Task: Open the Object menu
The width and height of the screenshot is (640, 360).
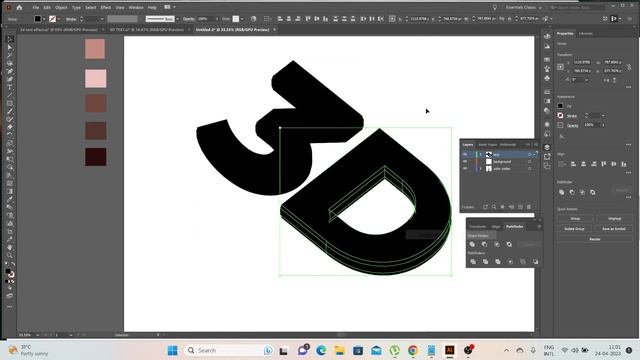Action: pos(61,7)
